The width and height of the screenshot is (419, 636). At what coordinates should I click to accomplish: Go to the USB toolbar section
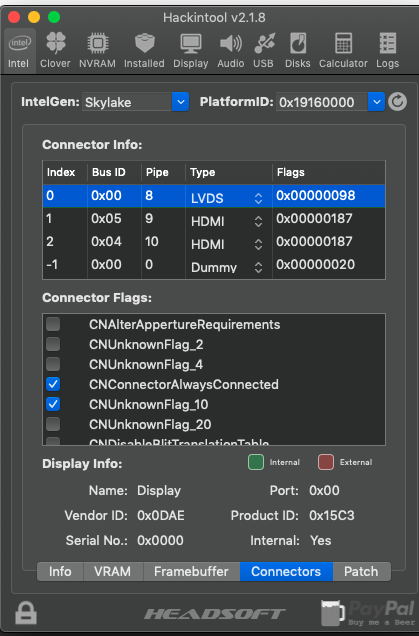[264, 51]
